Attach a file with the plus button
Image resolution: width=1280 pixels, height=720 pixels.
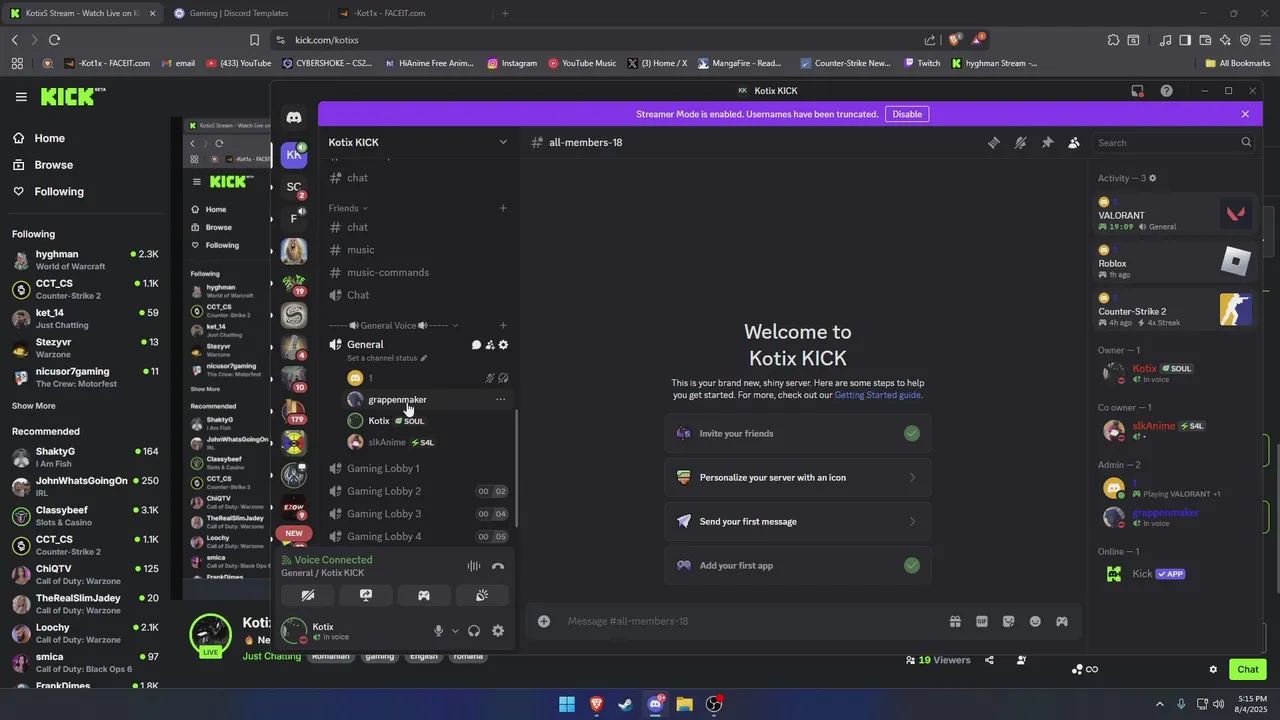click(x=544, y=621)
